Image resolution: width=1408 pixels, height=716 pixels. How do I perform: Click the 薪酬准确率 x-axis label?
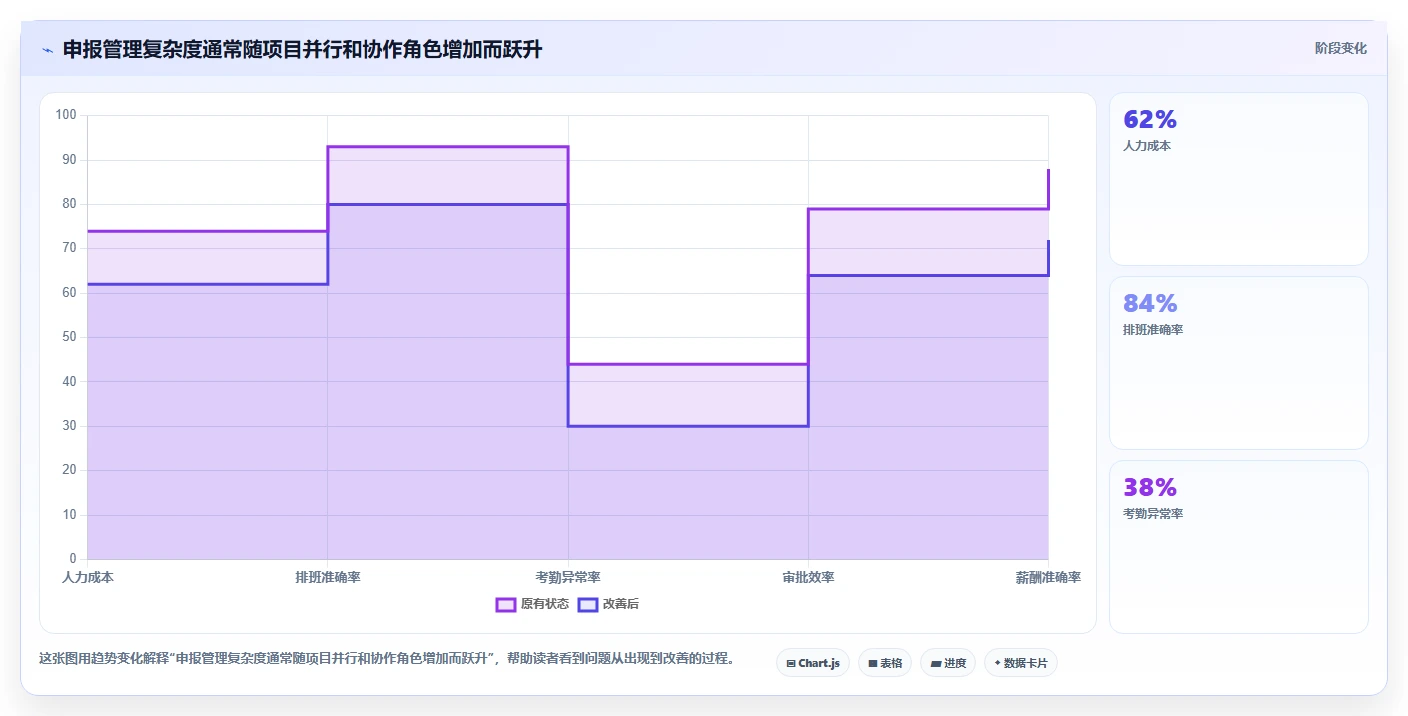[1048, 578]
